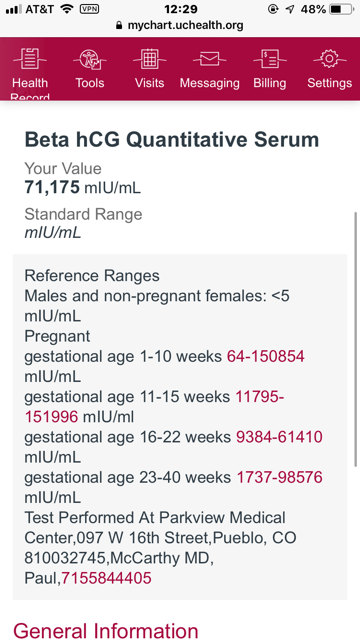Tap the mychart.uchealth.org address bar
This screenshot has height=640, width=360.
point(180,25)
